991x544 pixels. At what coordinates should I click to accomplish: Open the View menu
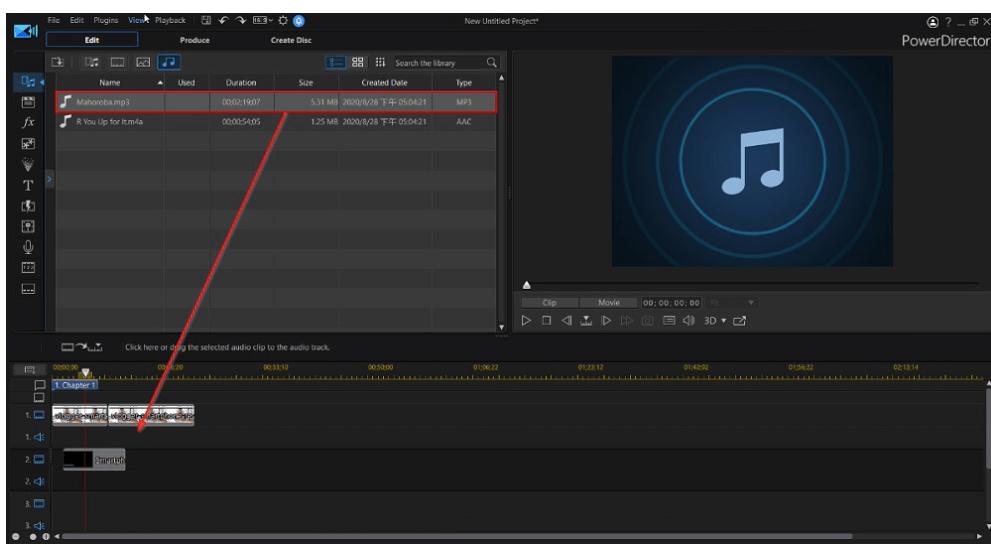click(136, 20)
